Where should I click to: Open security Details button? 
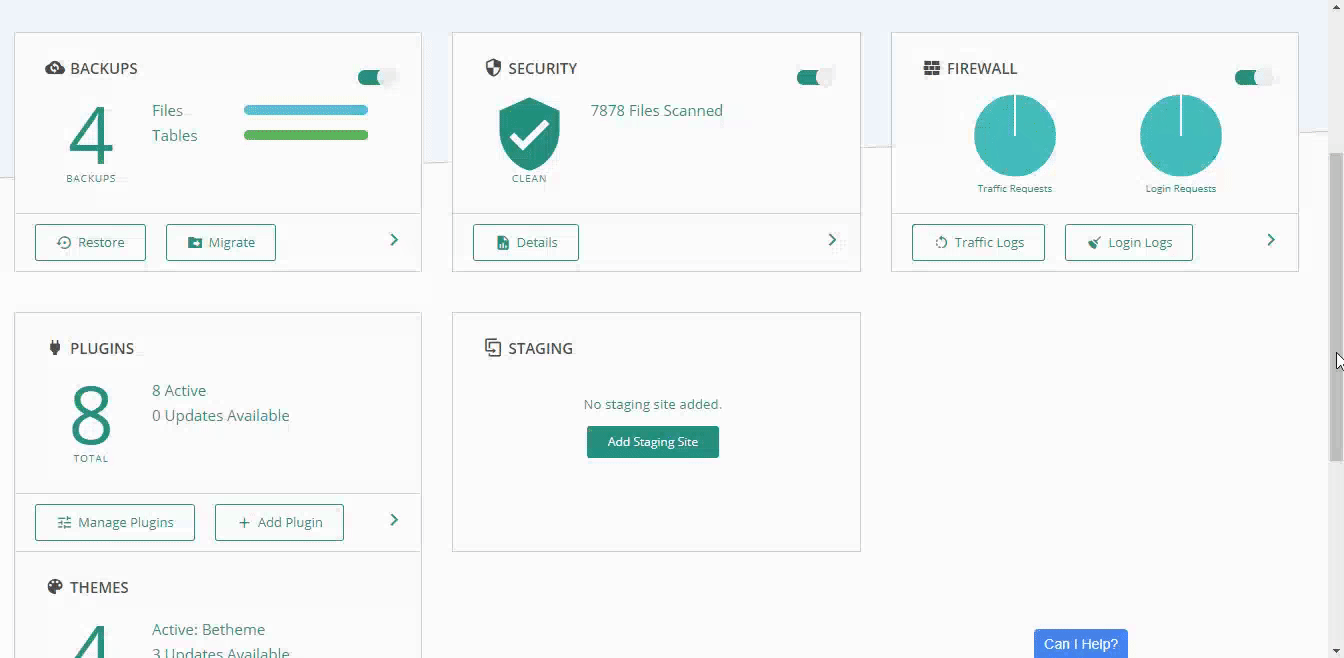(526, 242)
